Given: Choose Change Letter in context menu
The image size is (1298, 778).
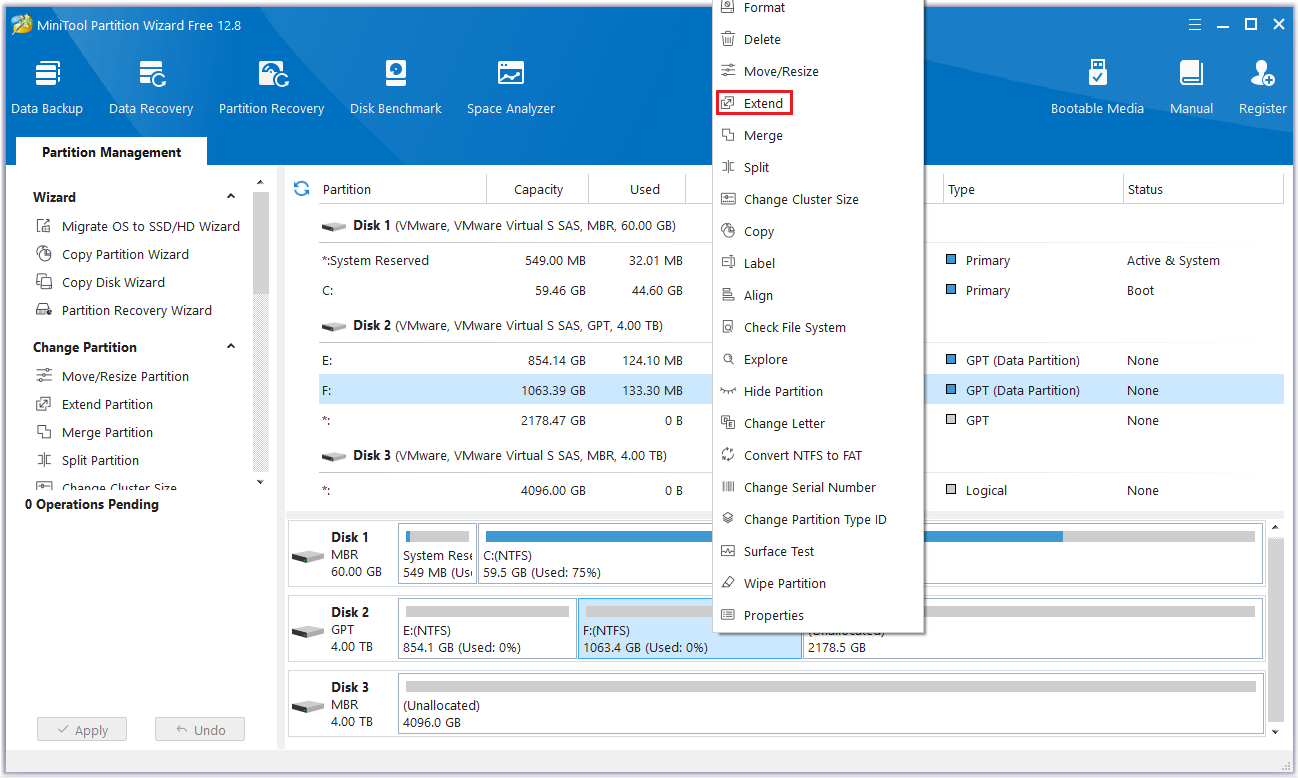Looking at the screenshot, I should pyautogui.click(x=818, y=423).
